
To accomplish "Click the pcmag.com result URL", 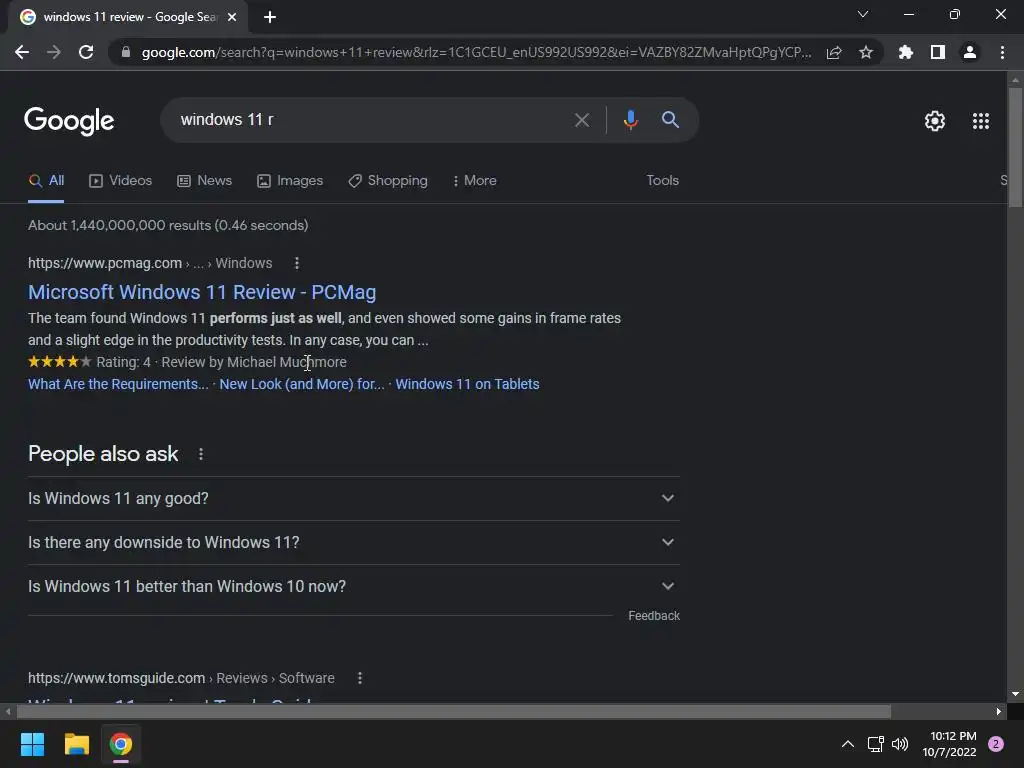I will click(x=150, y=263).
